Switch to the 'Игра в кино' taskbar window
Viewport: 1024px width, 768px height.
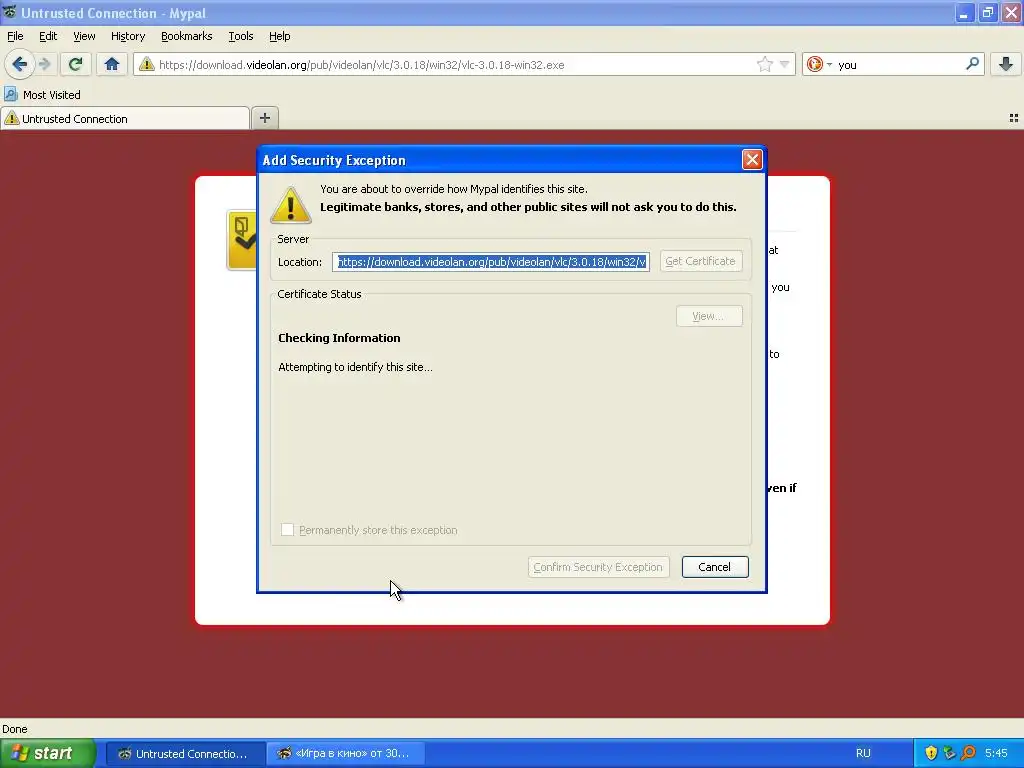click(x=346, y=754)
